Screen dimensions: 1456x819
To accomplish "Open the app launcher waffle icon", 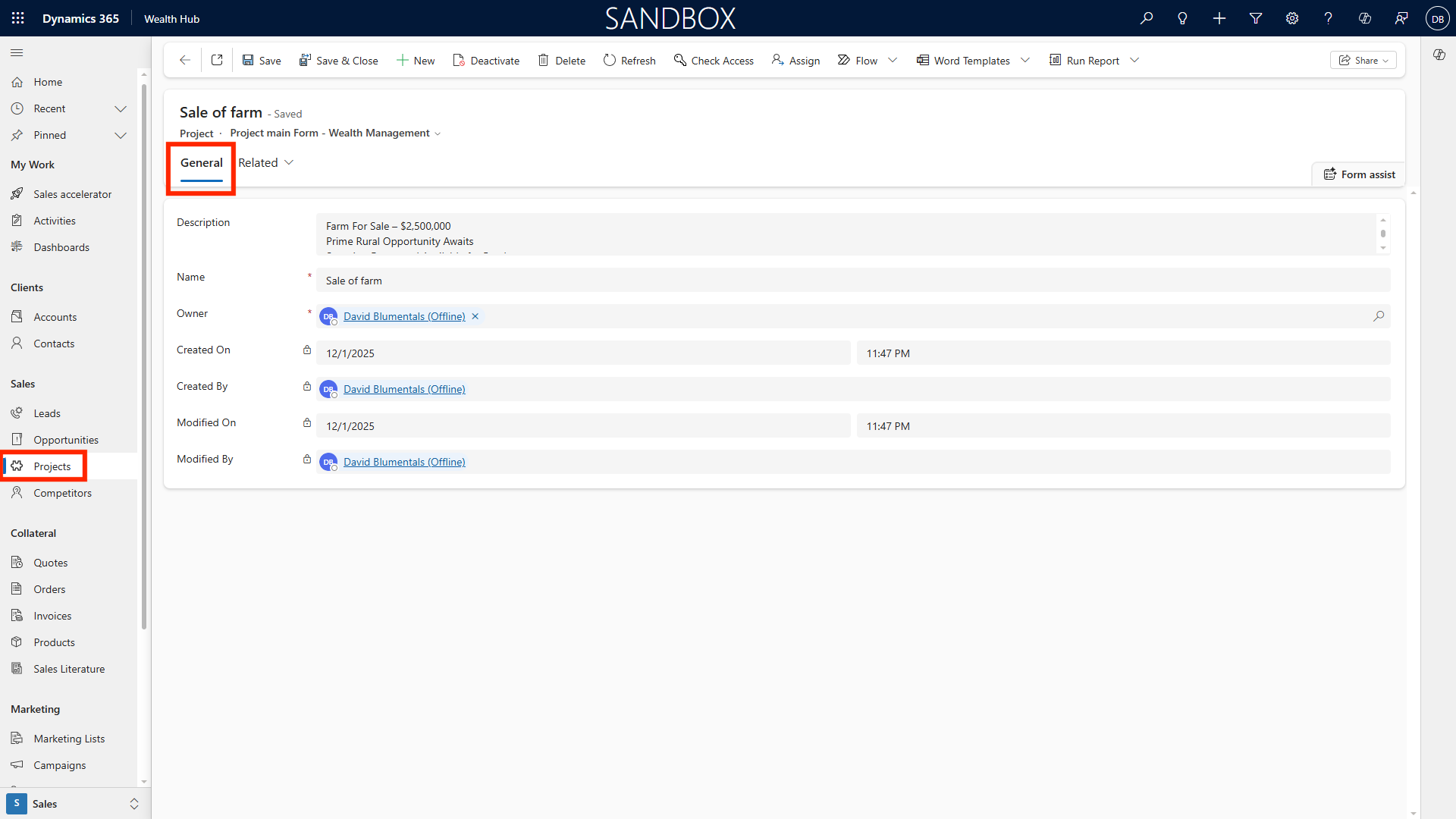I will coord(18,18).
